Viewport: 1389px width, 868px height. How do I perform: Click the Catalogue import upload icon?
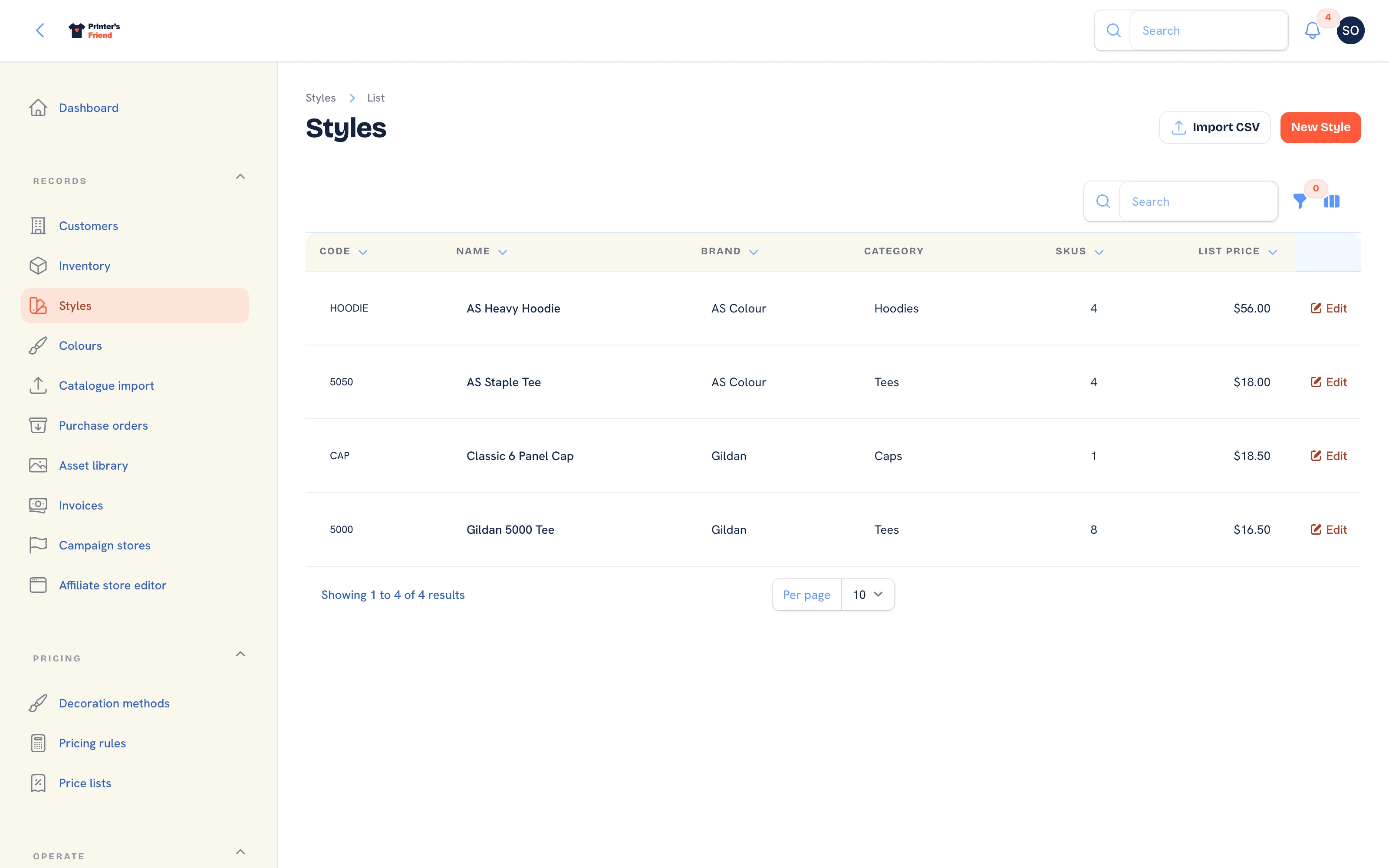tap(38, 386)
